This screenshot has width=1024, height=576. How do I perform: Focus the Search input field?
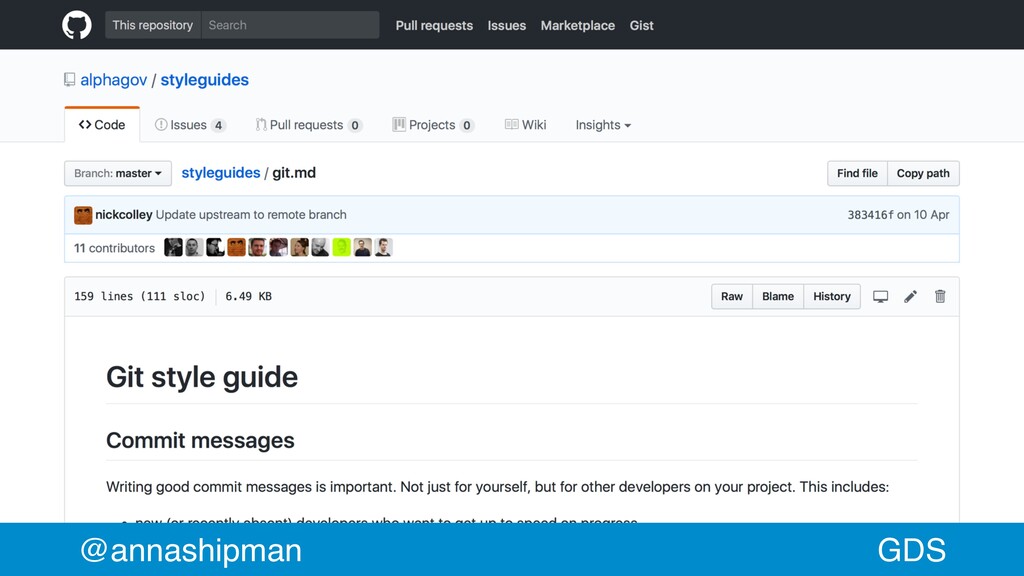tap(290, 25)
